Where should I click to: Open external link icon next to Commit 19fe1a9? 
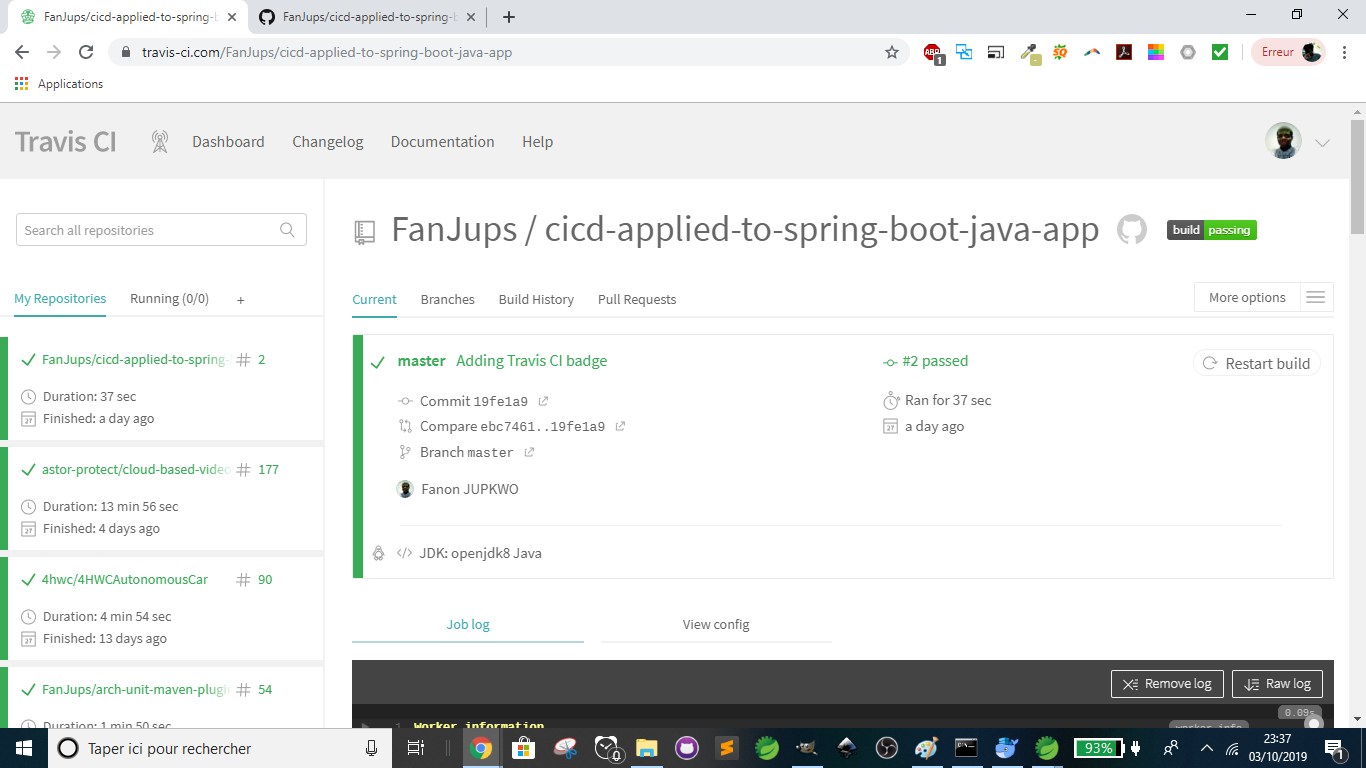(x=544, y=401)
